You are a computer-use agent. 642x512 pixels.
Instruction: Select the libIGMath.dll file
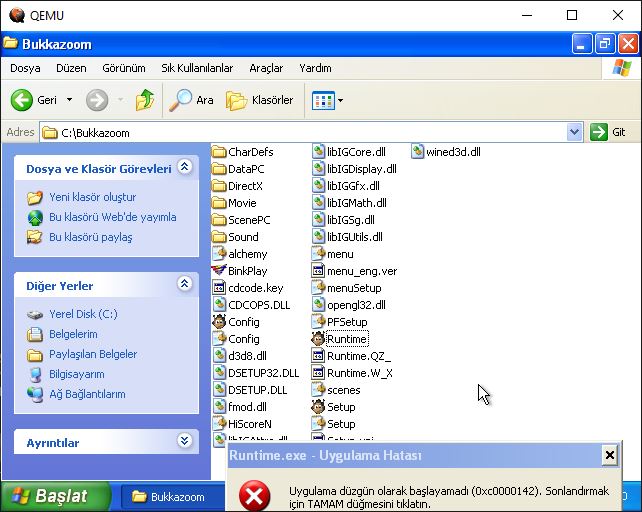[349, 203]
